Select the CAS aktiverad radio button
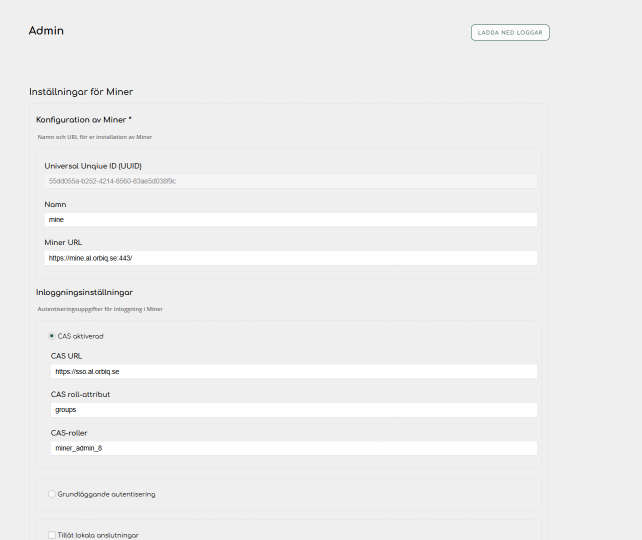 [x=52, y=336]
